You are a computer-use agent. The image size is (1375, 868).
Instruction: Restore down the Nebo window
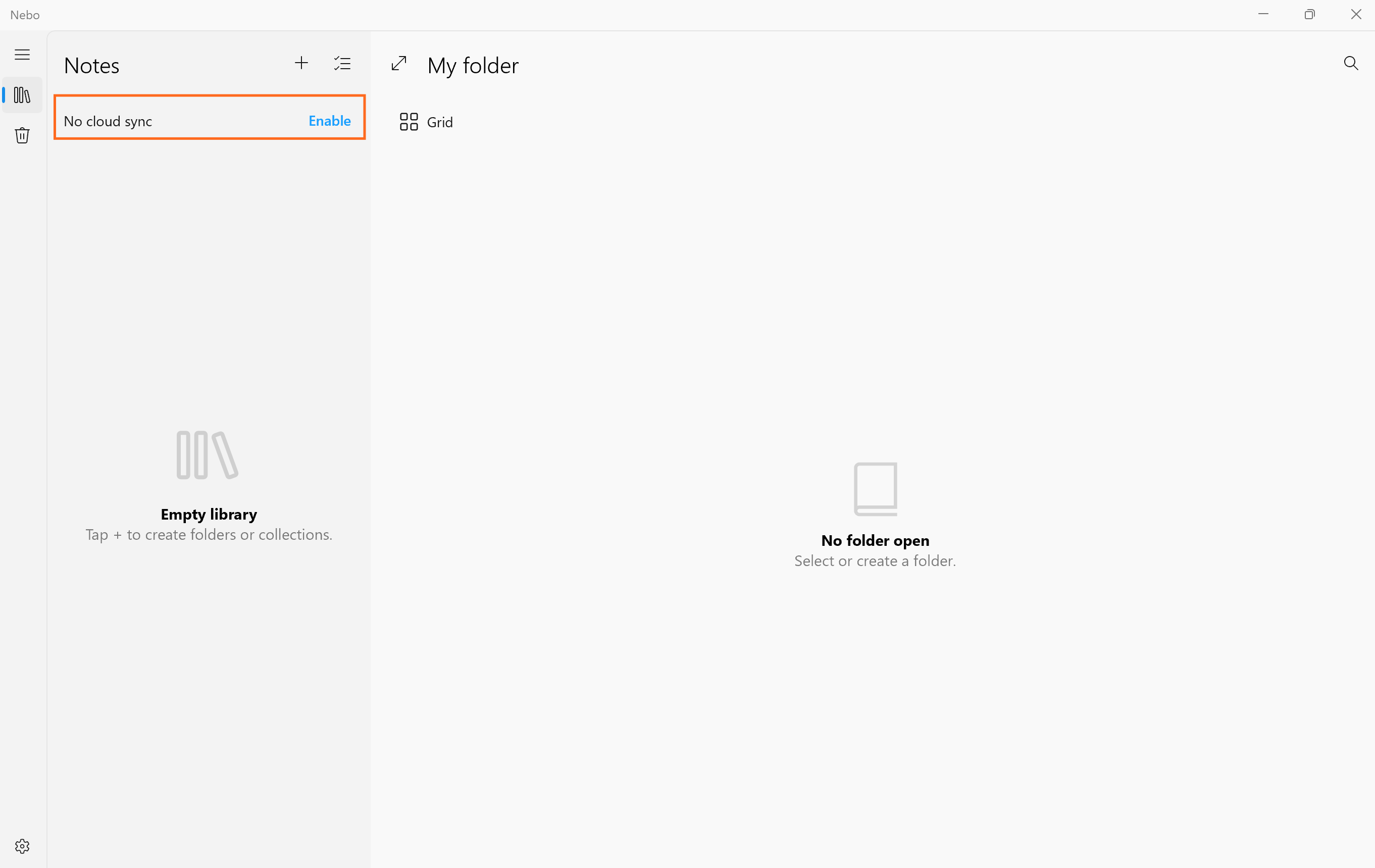point(1310,14)
